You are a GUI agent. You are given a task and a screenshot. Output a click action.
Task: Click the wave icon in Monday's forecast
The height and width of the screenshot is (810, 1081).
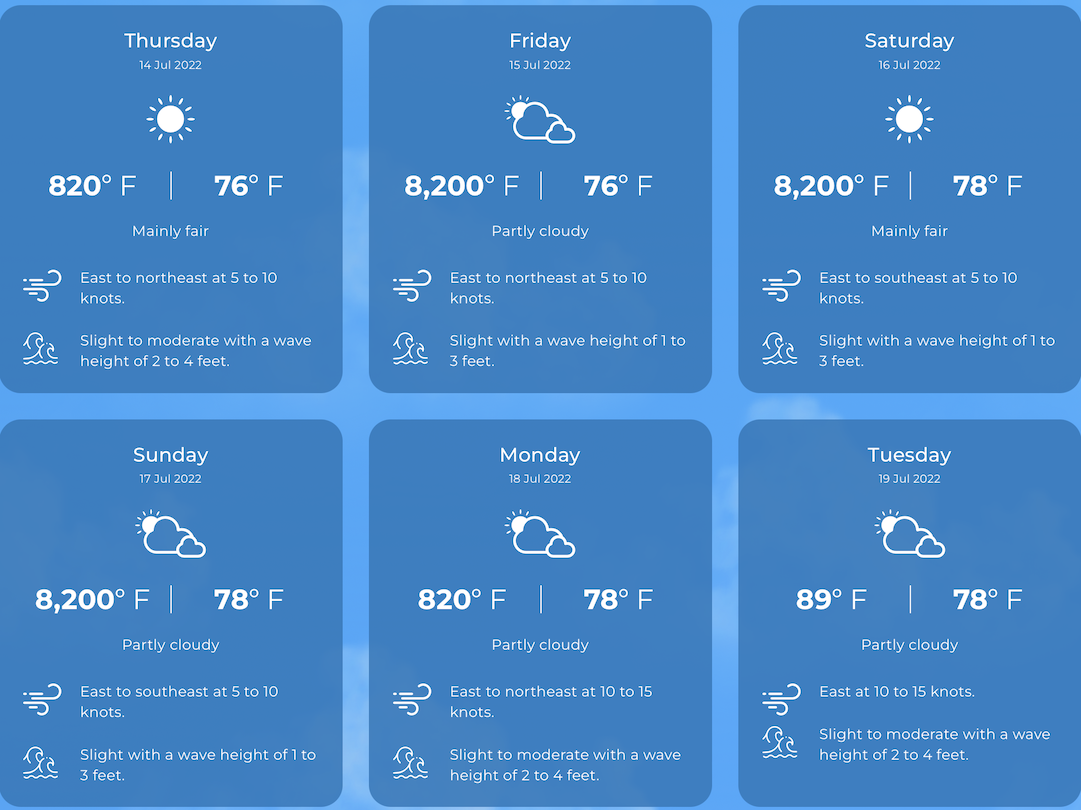tap(411, 763)
